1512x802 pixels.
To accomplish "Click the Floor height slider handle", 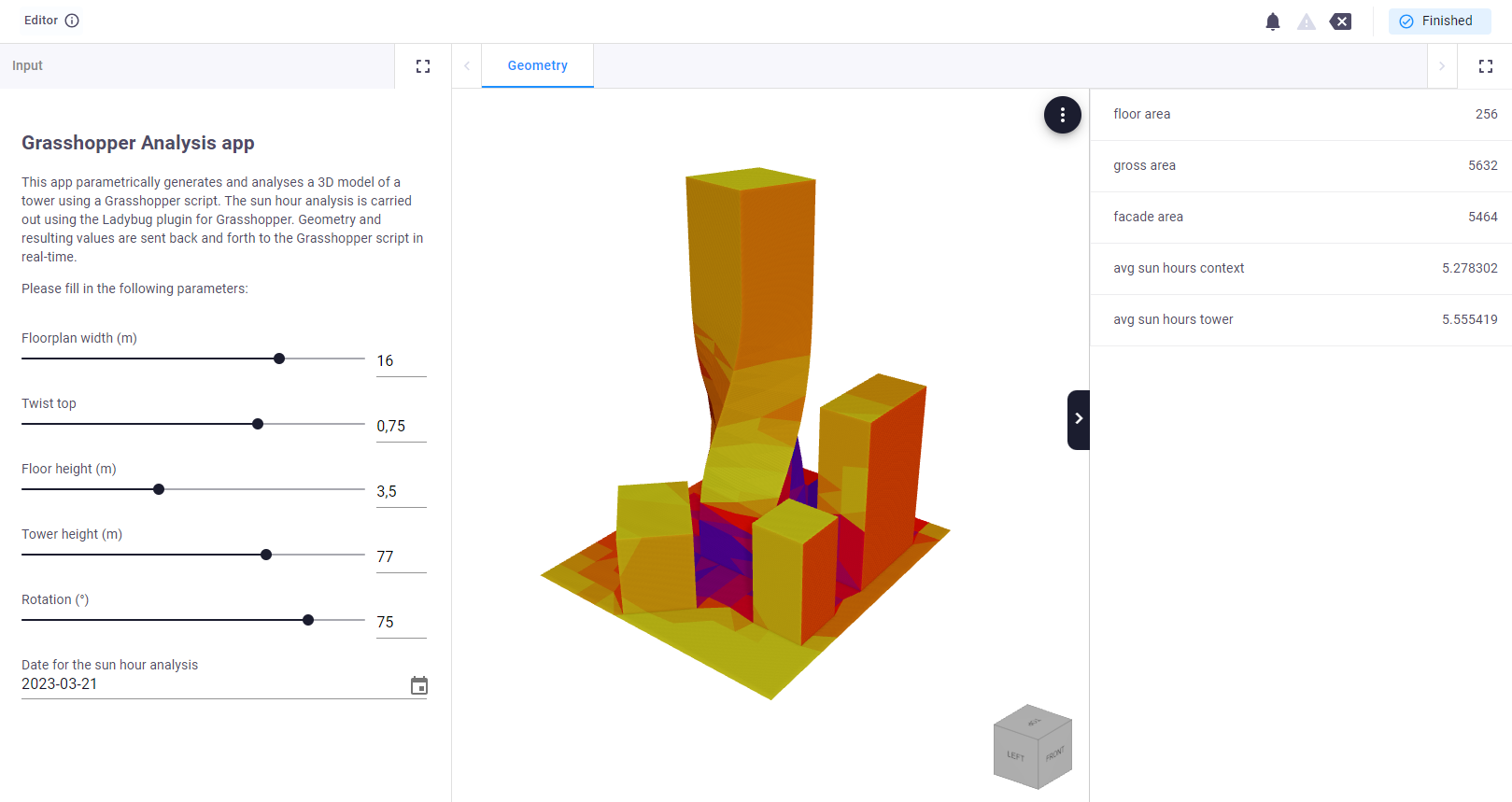I will tap(159, 489).
